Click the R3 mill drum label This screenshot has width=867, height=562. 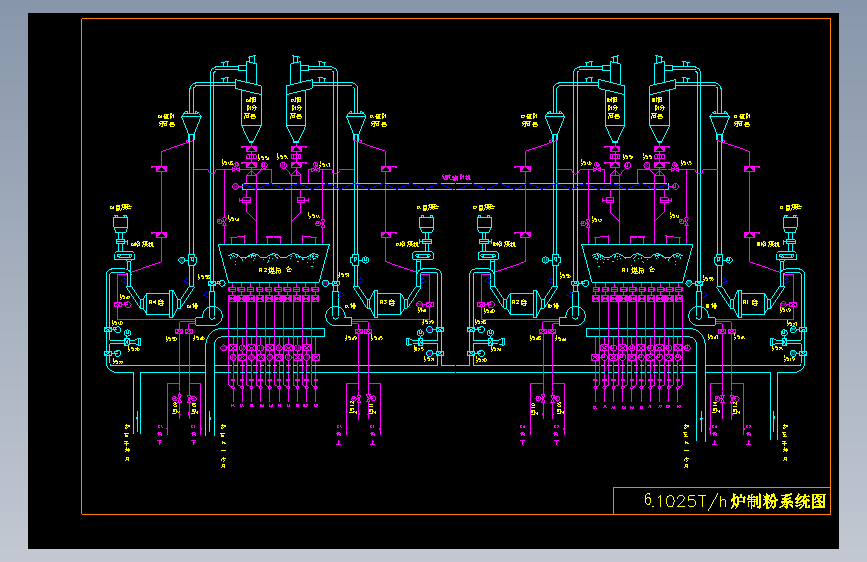click(387, 303)
